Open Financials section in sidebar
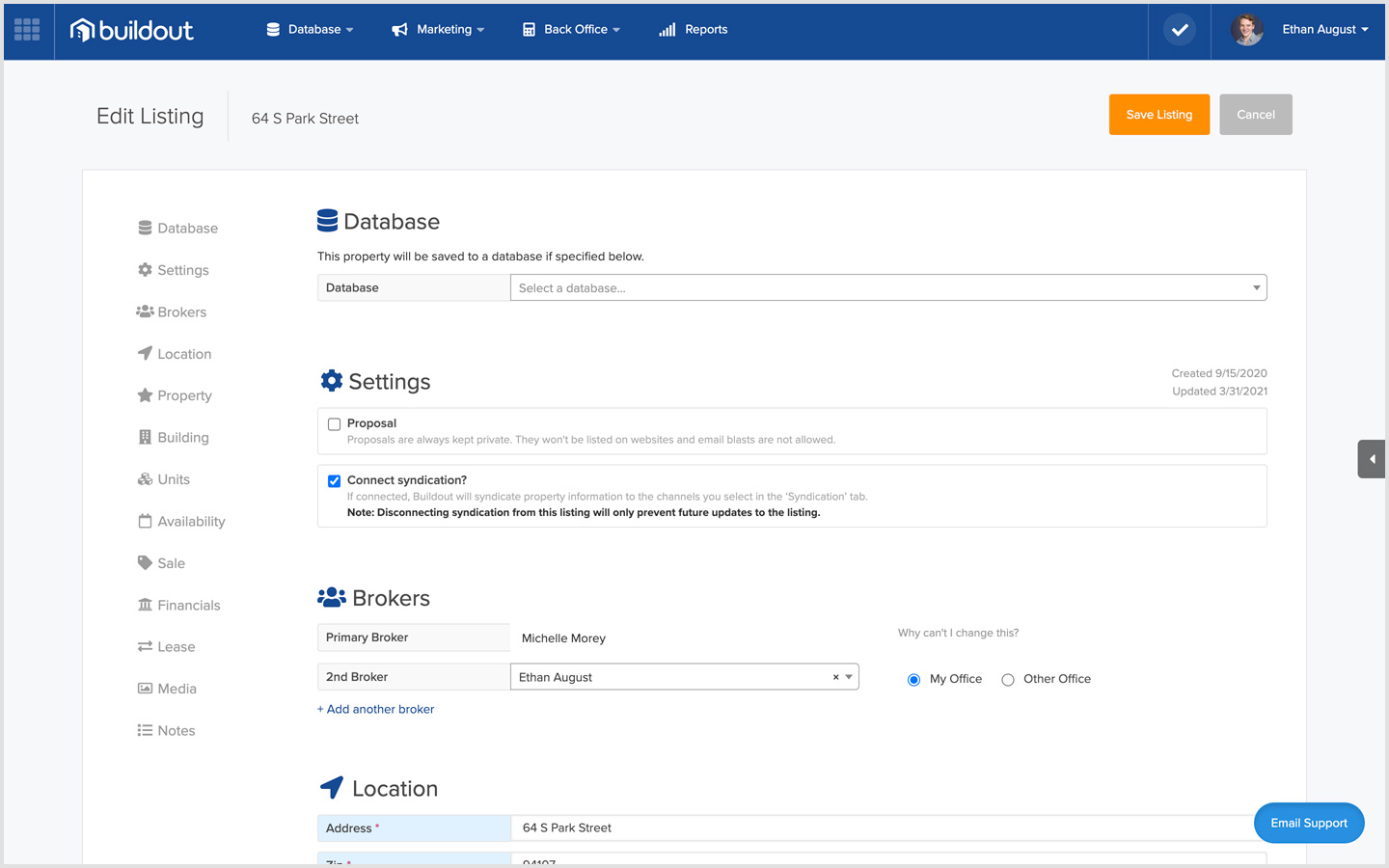The width and height of the screenshot is (1389, 868). (x=188, y=606)
